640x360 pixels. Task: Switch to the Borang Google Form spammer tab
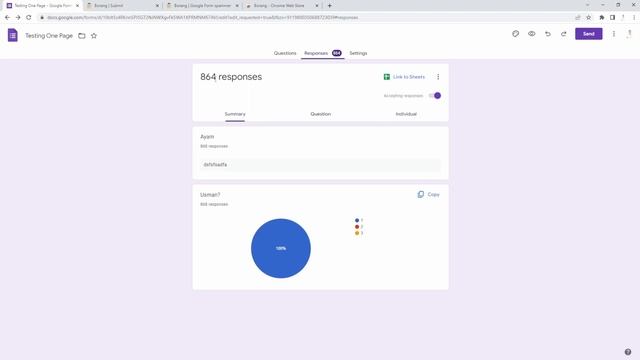coord(203,6)
